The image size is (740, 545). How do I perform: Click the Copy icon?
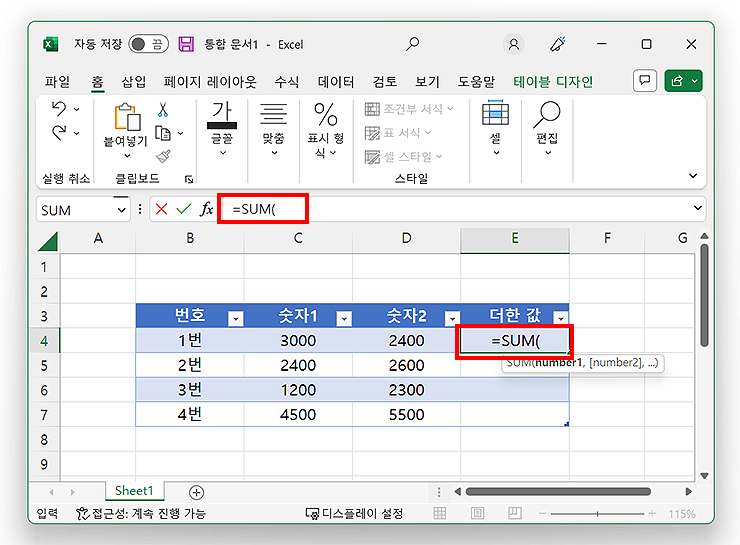[x=163, y=134]
